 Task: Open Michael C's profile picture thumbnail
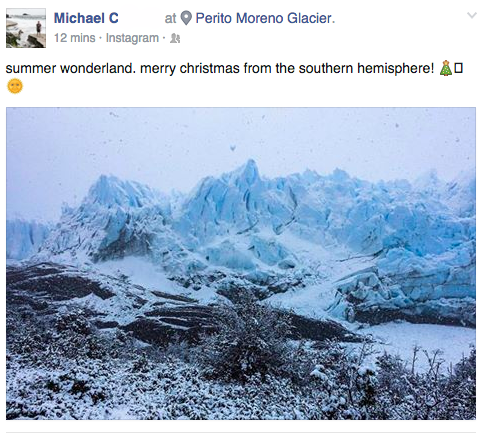[26, 28]
